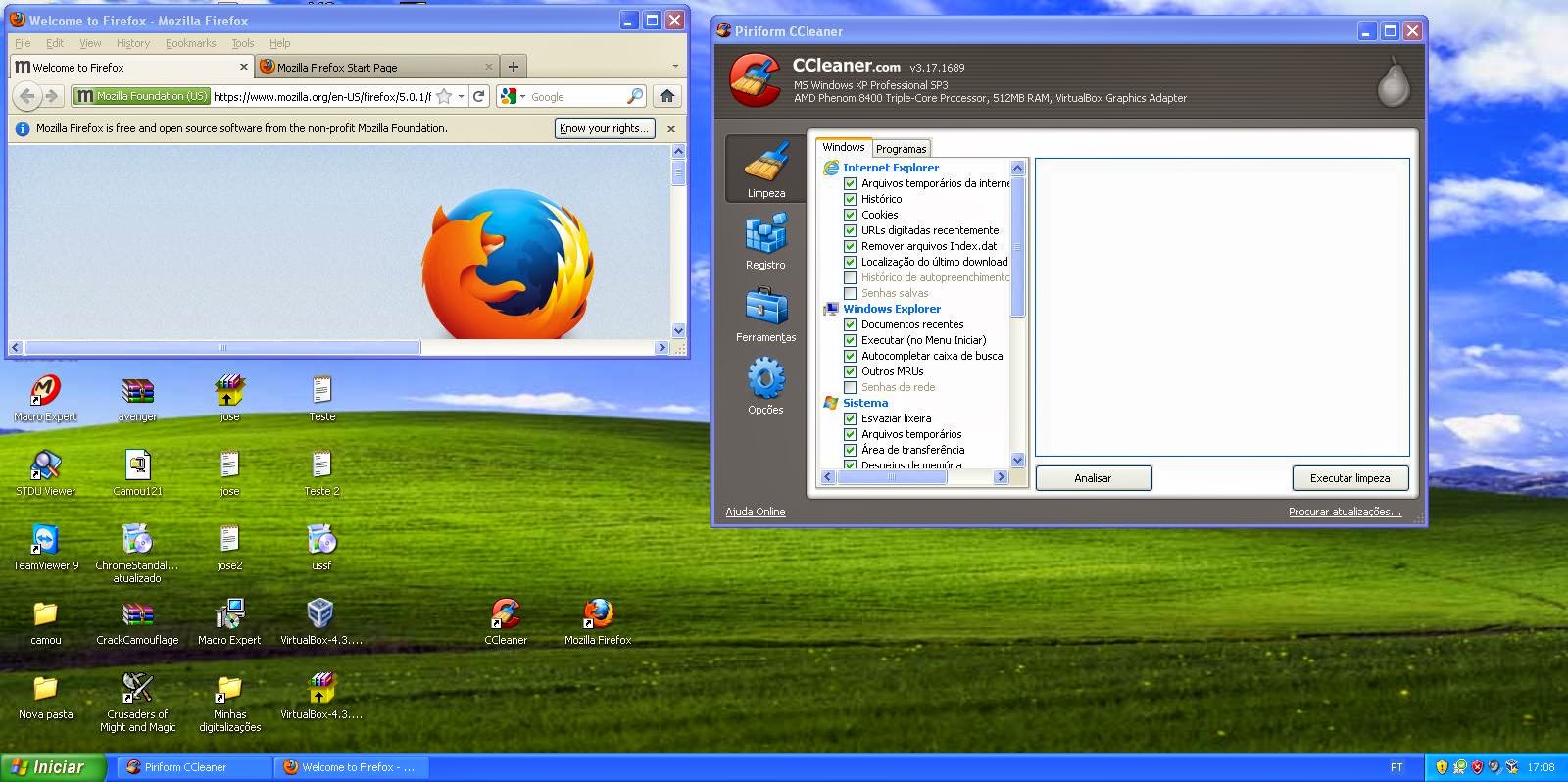Image resolution: width=1568 pixels, height=782 pixels.
Task: Click the Analisar button
Action: [1093, 478]
